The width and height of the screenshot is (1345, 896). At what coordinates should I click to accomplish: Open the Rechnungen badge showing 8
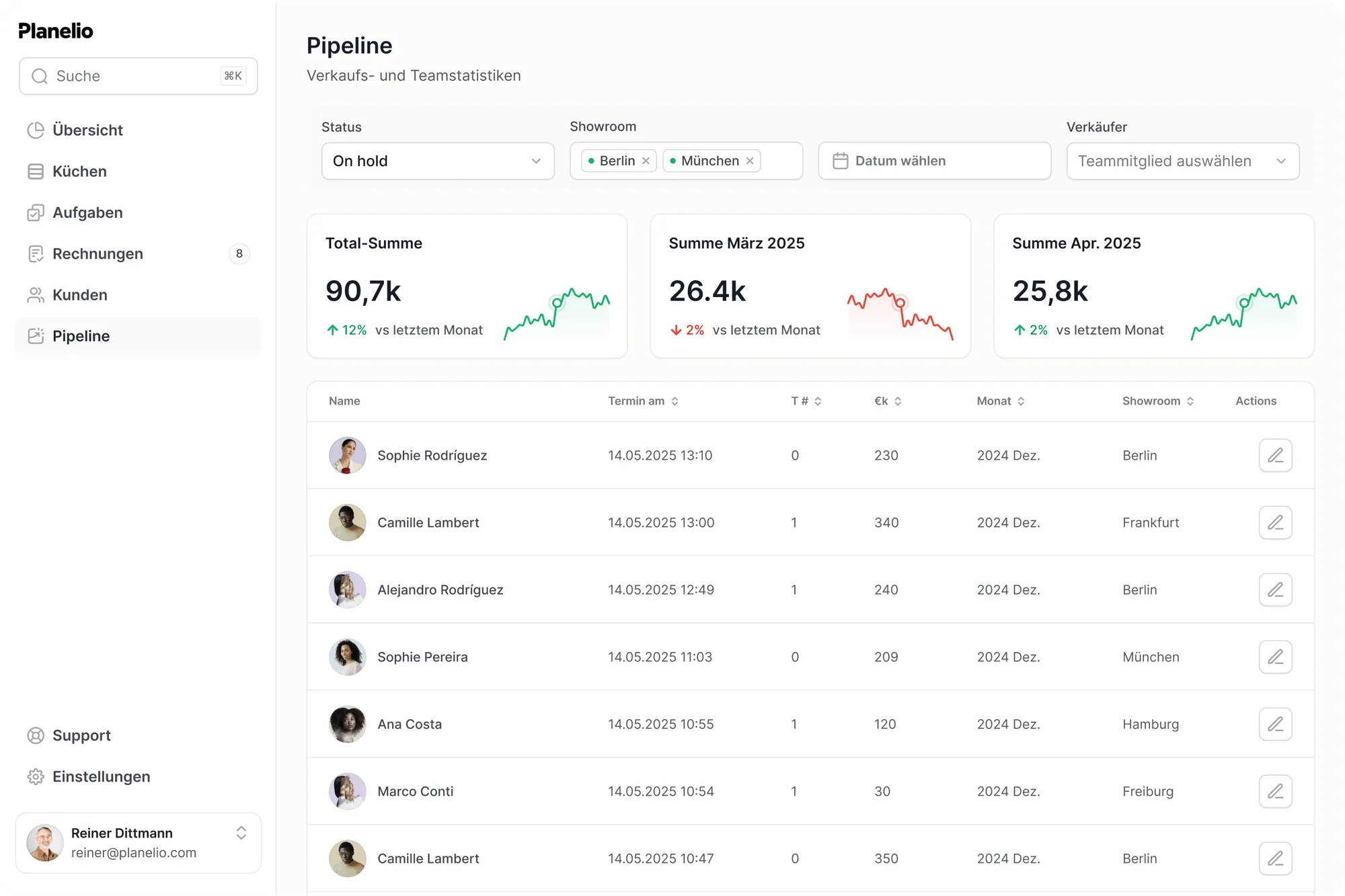coord(239,253)
